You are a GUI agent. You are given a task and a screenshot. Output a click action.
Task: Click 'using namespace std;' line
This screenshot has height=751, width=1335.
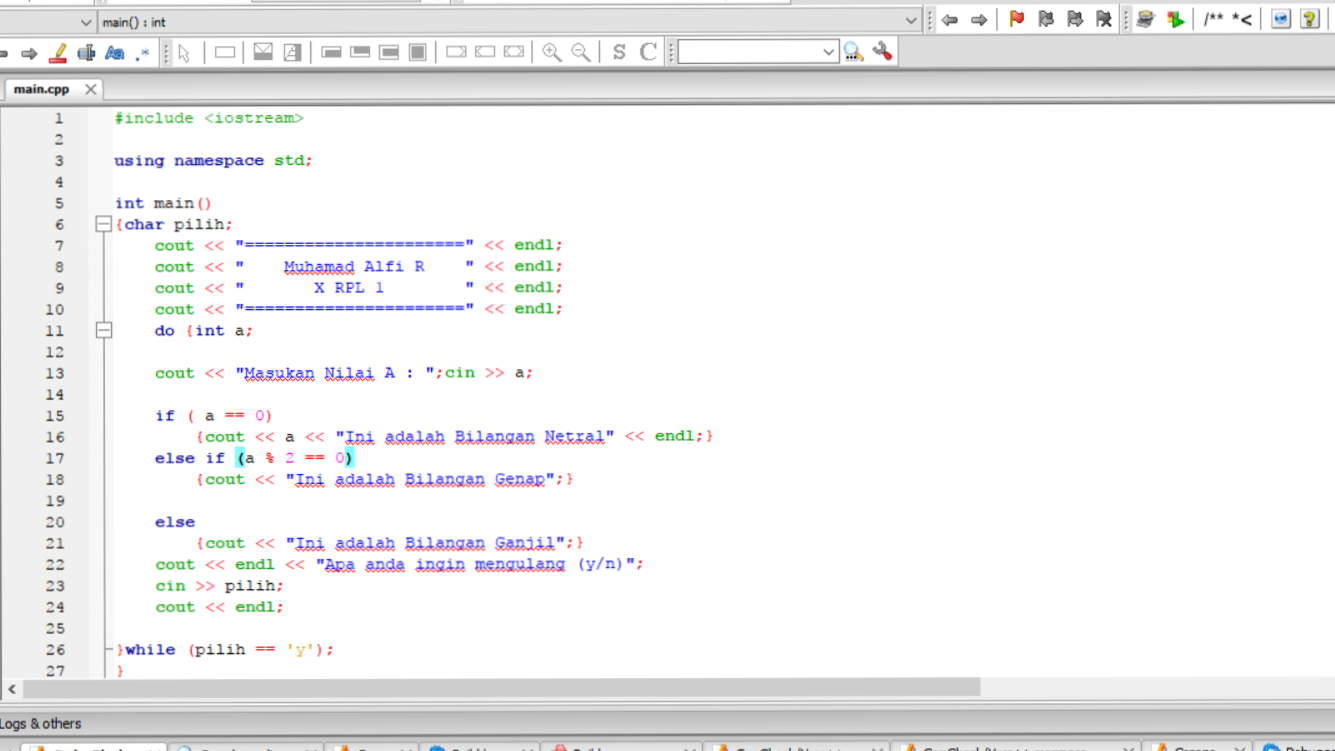(x=213, y=160)
